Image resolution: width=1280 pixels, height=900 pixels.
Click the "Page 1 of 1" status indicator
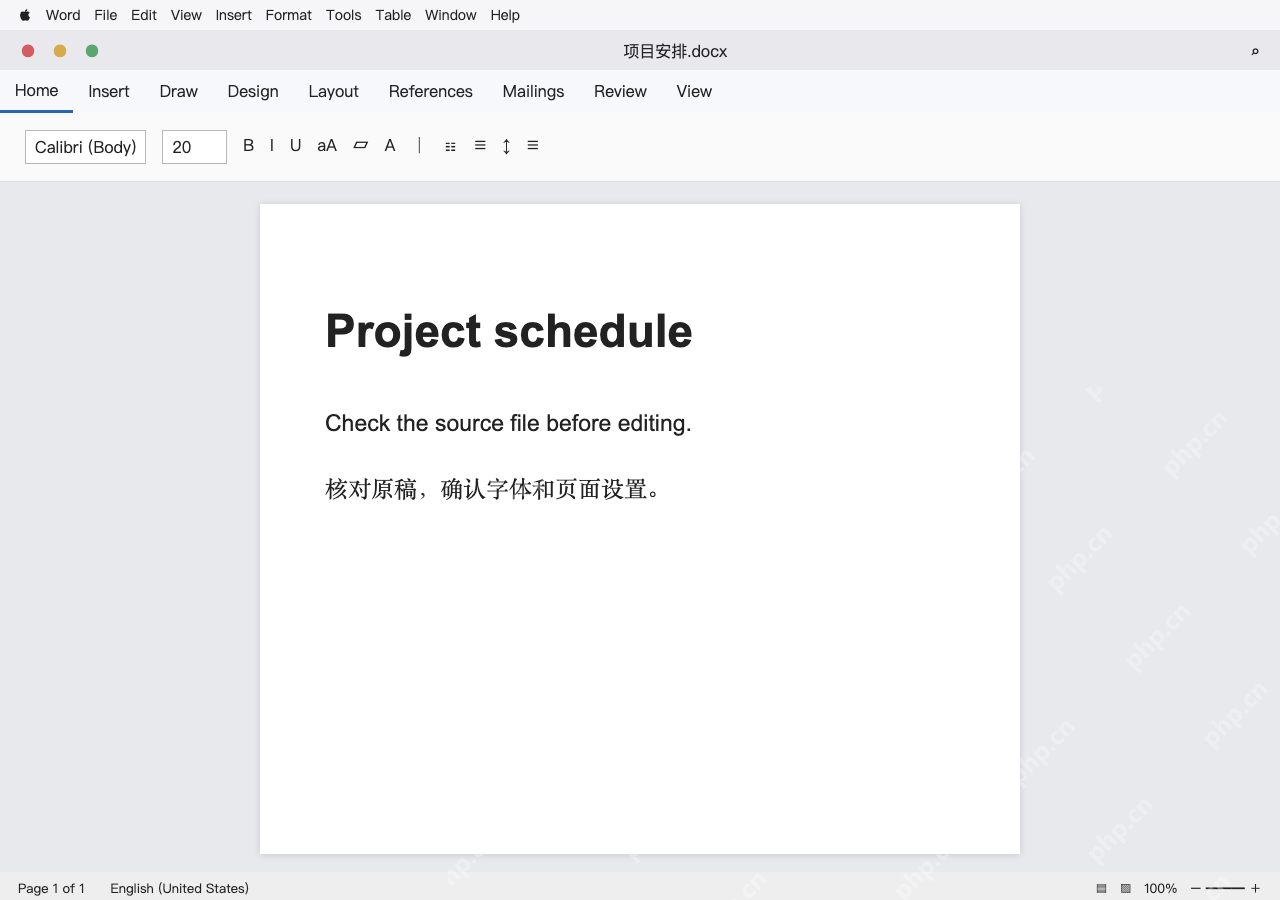coord(51,888)
